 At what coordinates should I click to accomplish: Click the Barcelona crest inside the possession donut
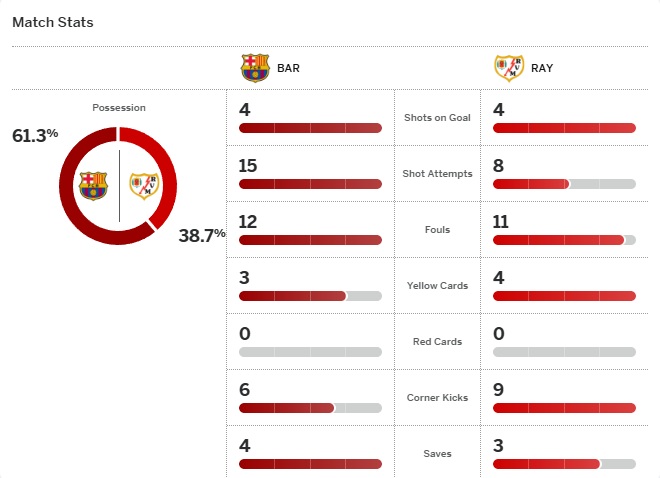click(93, 185)
